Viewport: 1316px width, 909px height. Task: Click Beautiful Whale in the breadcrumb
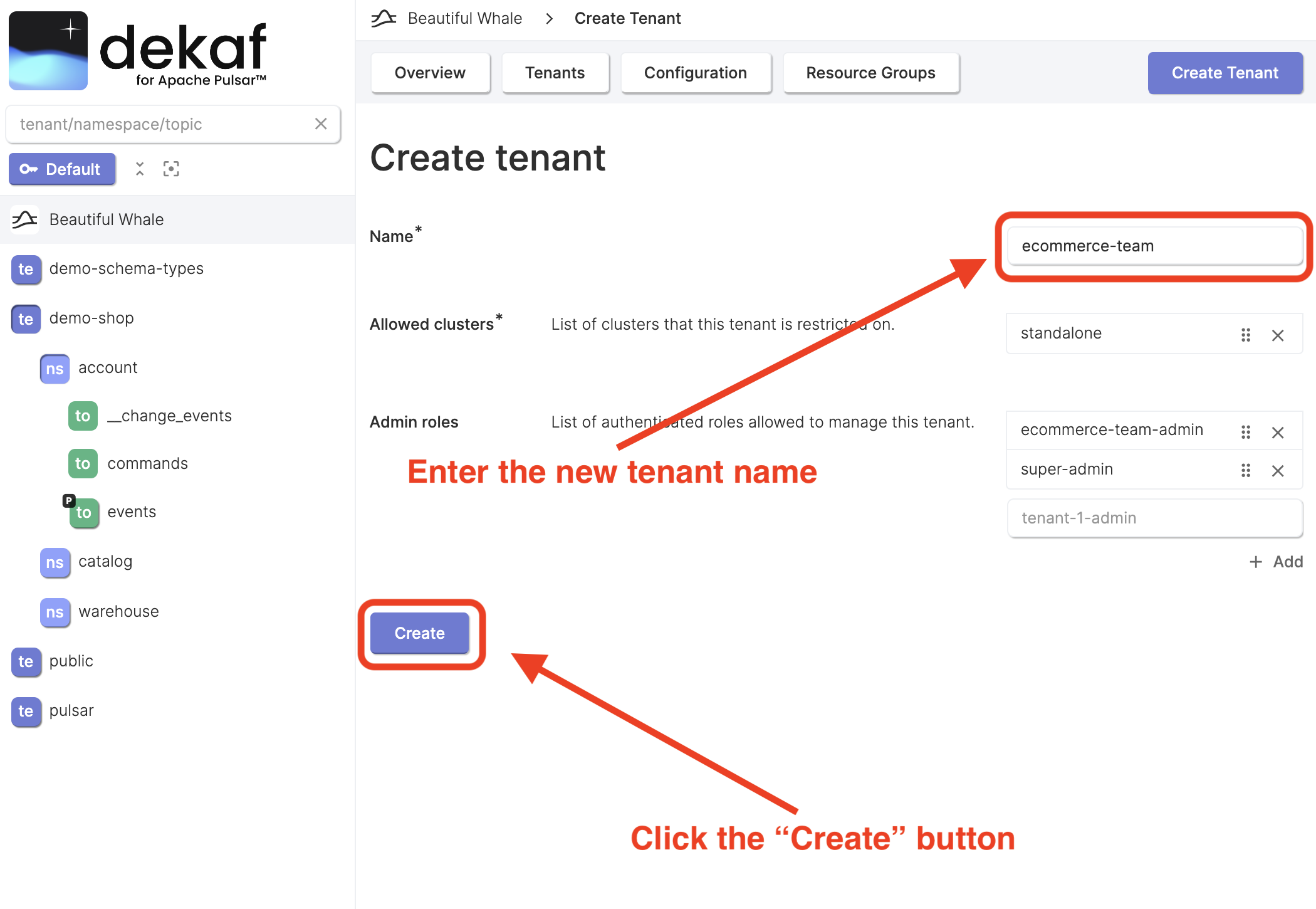[x=465, y=18]
